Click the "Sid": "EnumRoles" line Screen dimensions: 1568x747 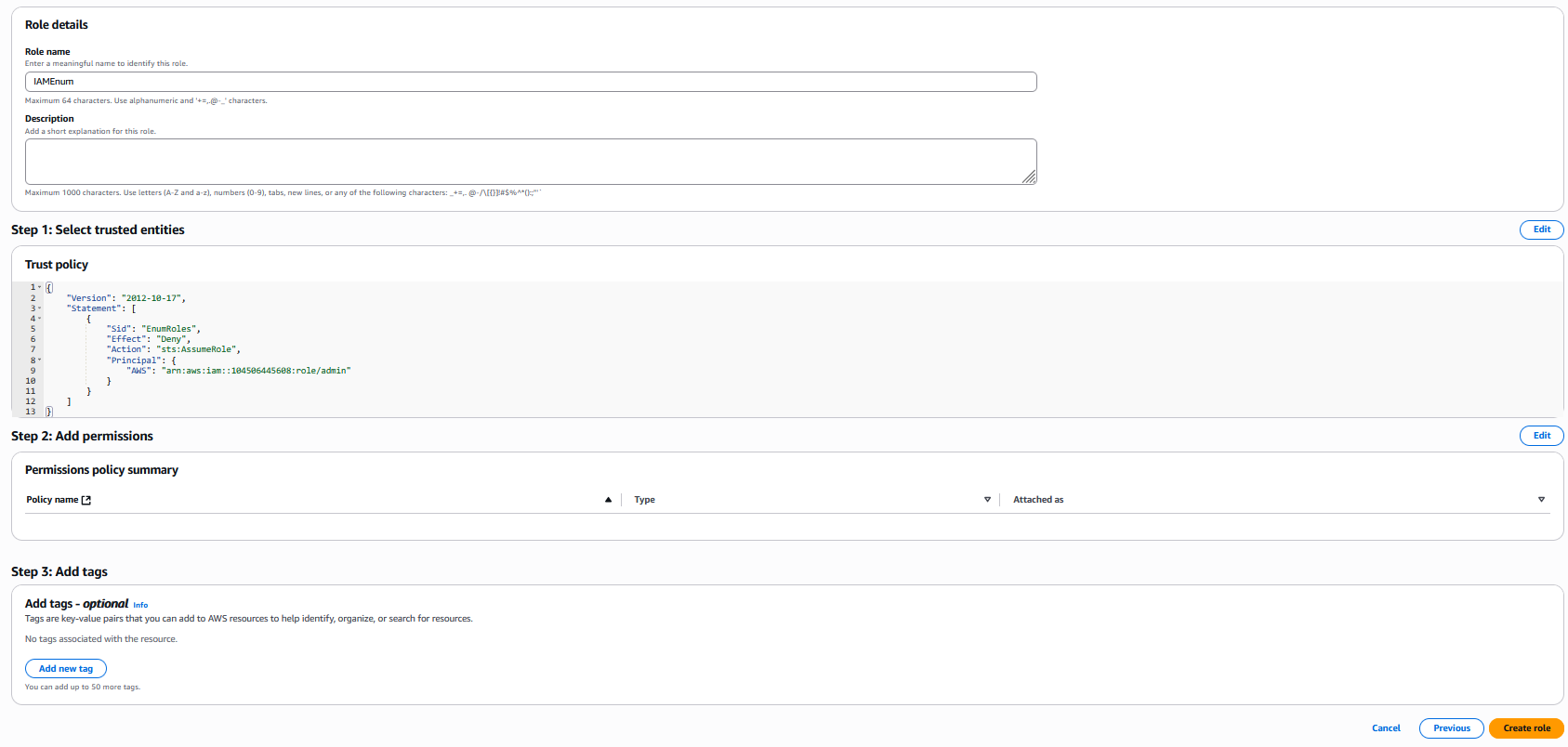point(152,330)
